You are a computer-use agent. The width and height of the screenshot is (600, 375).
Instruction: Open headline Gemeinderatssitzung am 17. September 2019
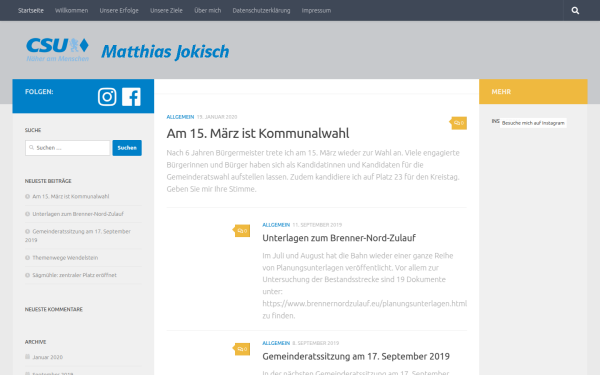pyautogui.click(x=356, y=356)
